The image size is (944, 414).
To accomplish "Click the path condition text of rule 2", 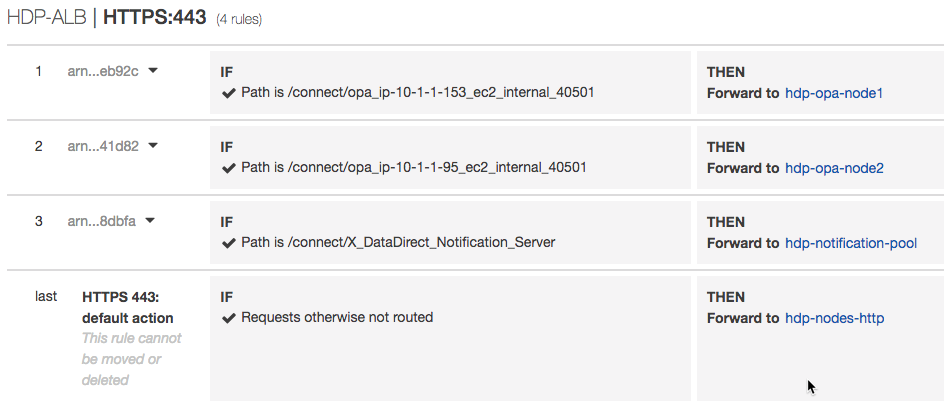I will click(414, 167).
